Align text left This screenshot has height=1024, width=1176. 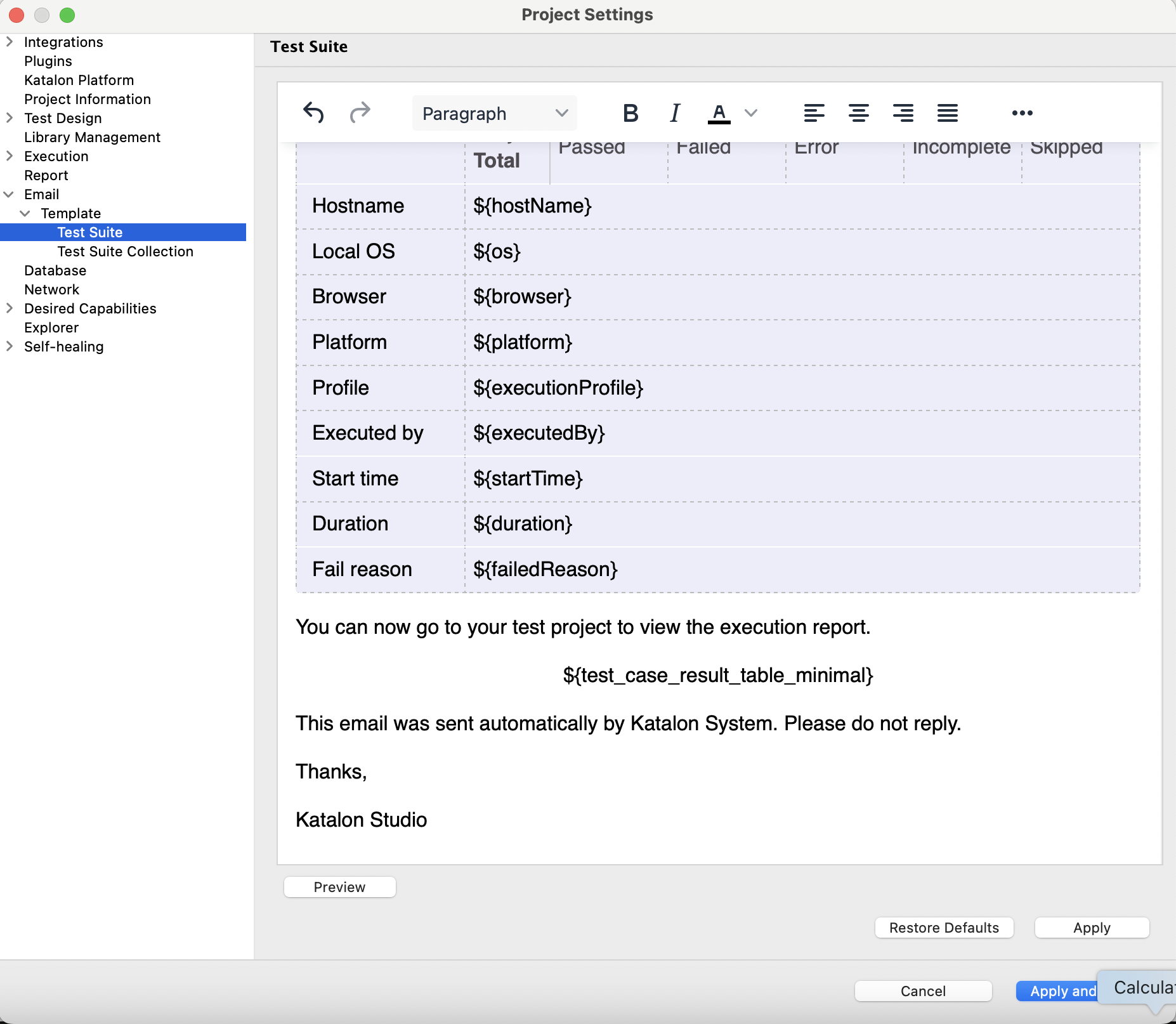click(814, 113)
